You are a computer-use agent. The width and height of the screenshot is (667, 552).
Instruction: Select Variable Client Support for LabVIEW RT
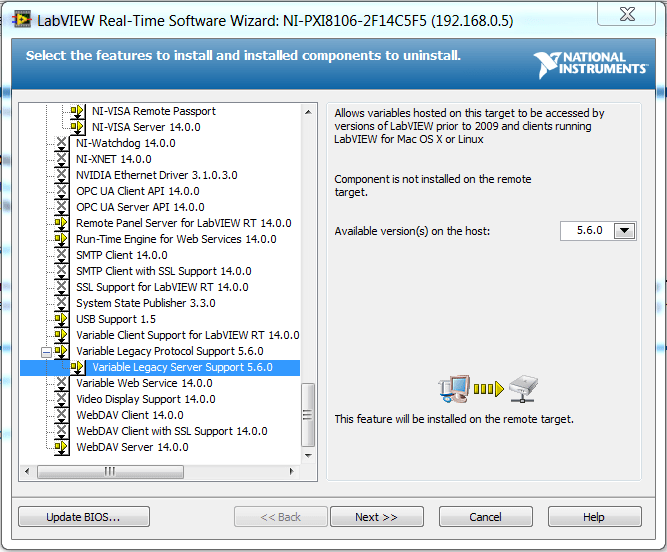pyautogui.click(x=188, y=336)
